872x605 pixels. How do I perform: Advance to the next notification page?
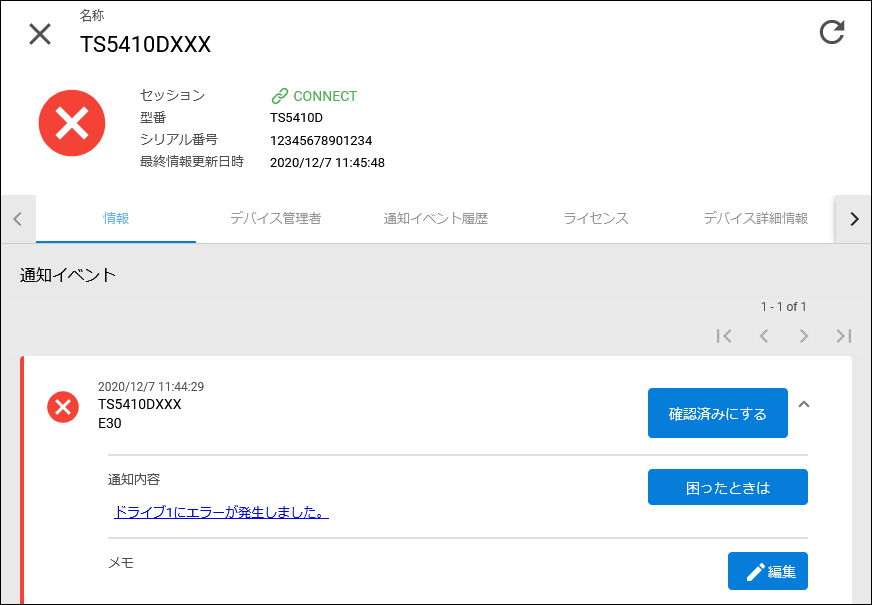pos(804,336)
